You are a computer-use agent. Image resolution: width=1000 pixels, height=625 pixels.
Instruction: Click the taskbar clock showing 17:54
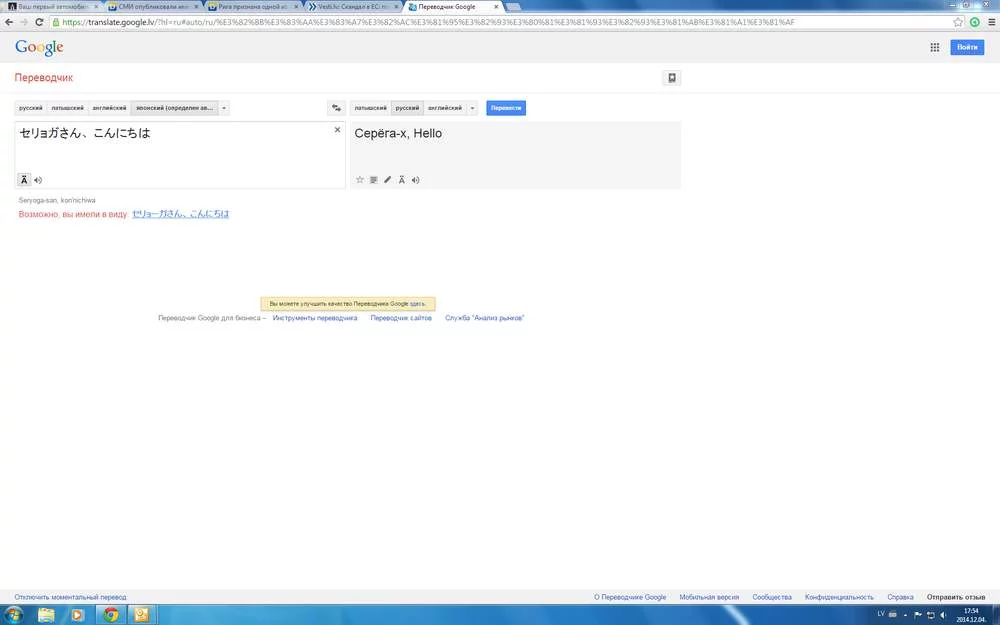click(971, 615)
